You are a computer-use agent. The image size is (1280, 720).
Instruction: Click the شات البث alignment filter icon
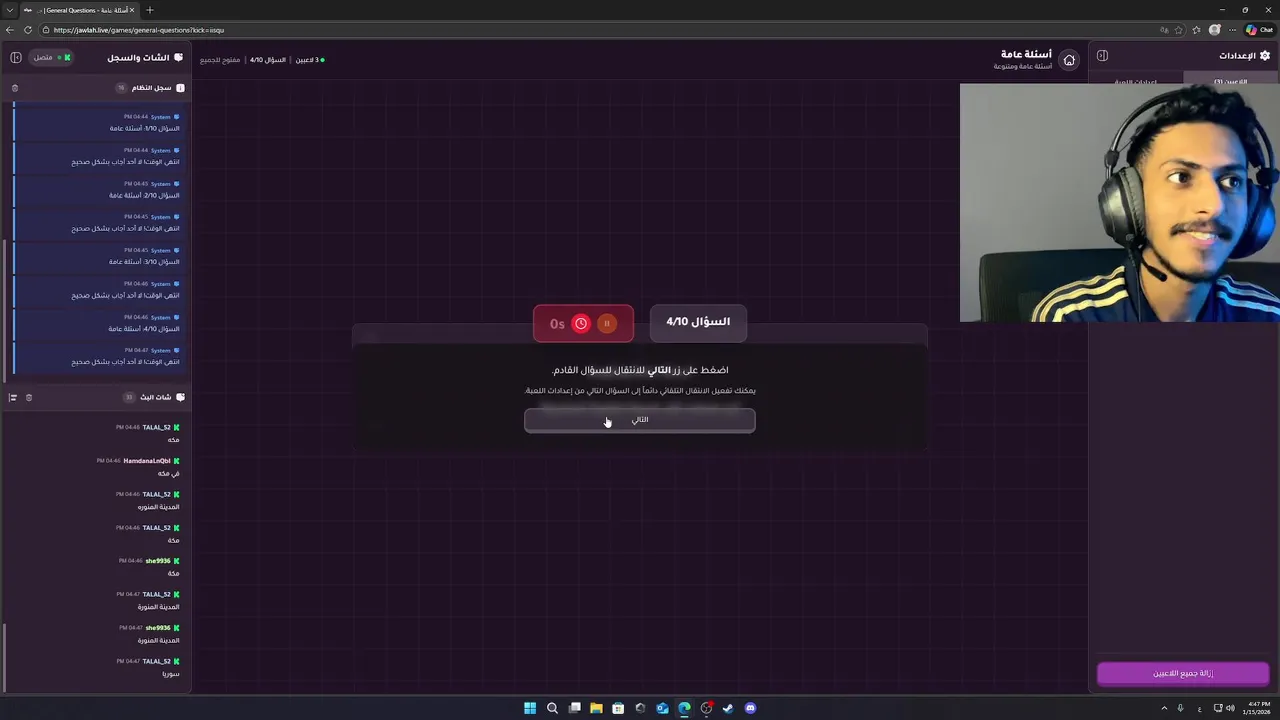13,397
